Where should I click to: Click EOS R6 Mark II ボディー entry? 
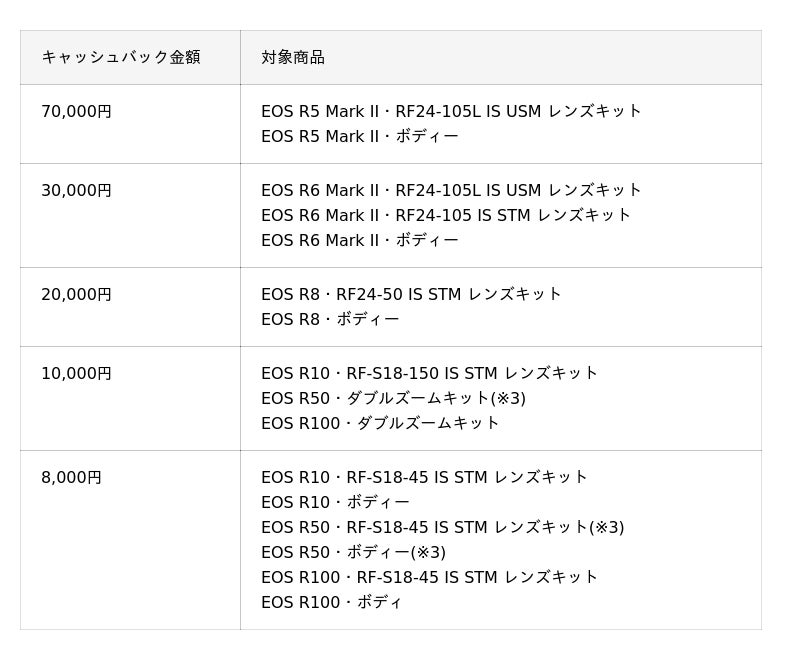click(x=360, y=240)
